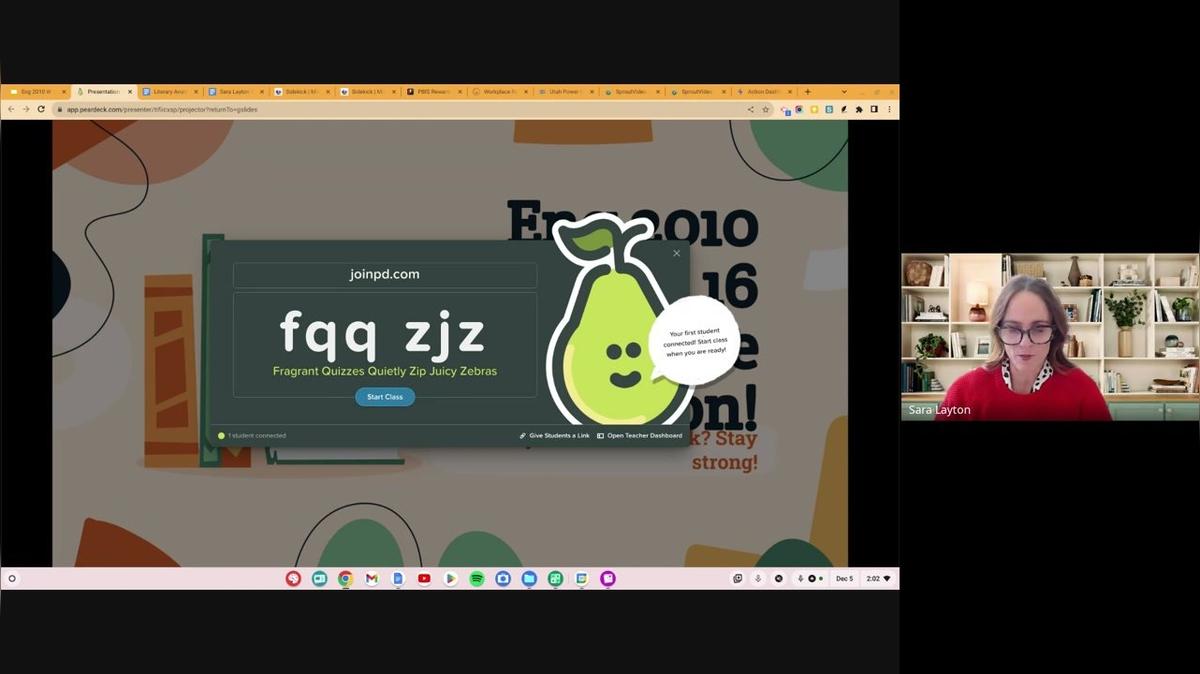Click the joinpd.com address field
This screenshot has height=674, width=1200.
pyautogui.click(x=385, y=274)
